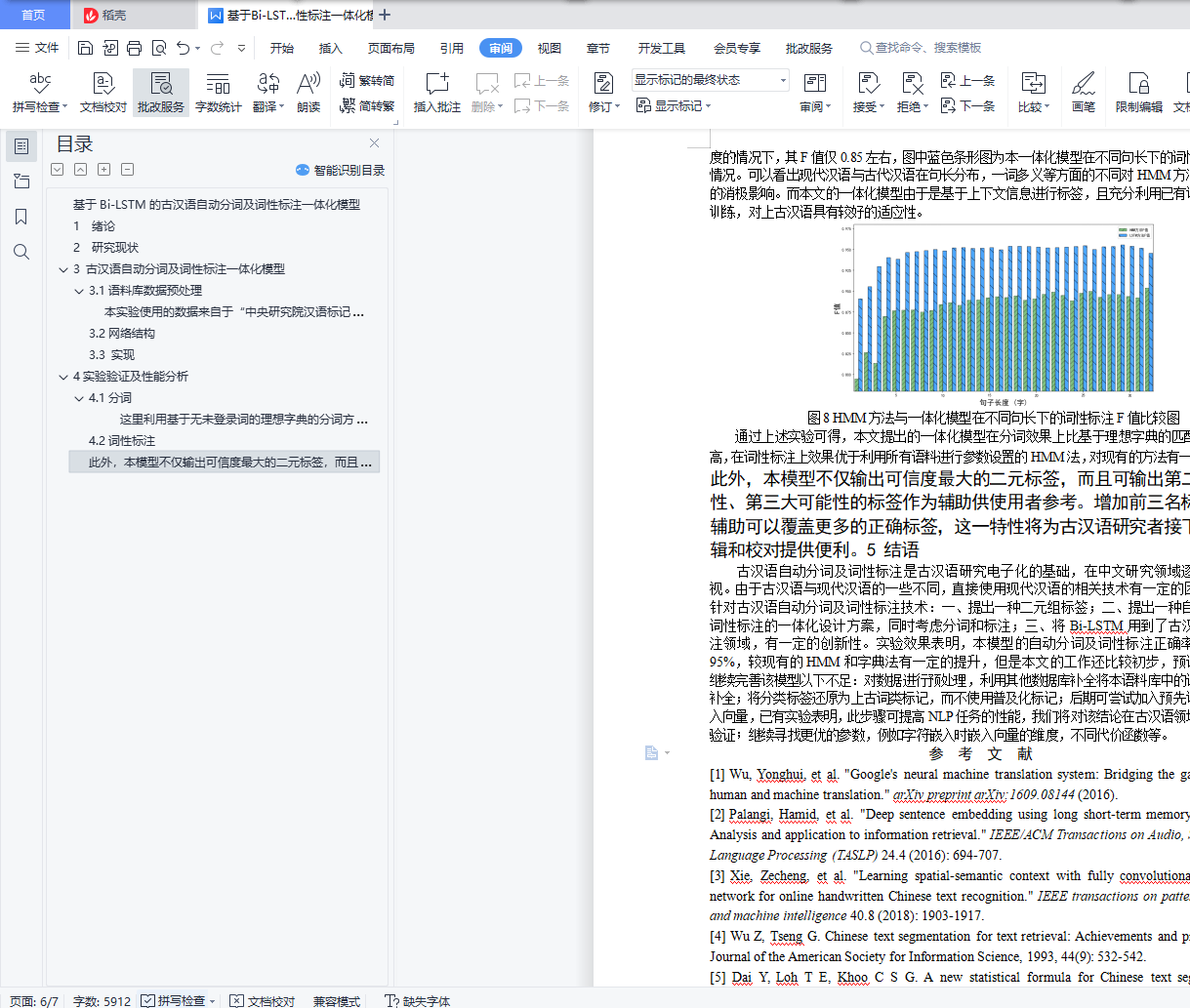Collapse section 4 实验验证及性能分析
1190x1008 pixels.
[63, 377]
